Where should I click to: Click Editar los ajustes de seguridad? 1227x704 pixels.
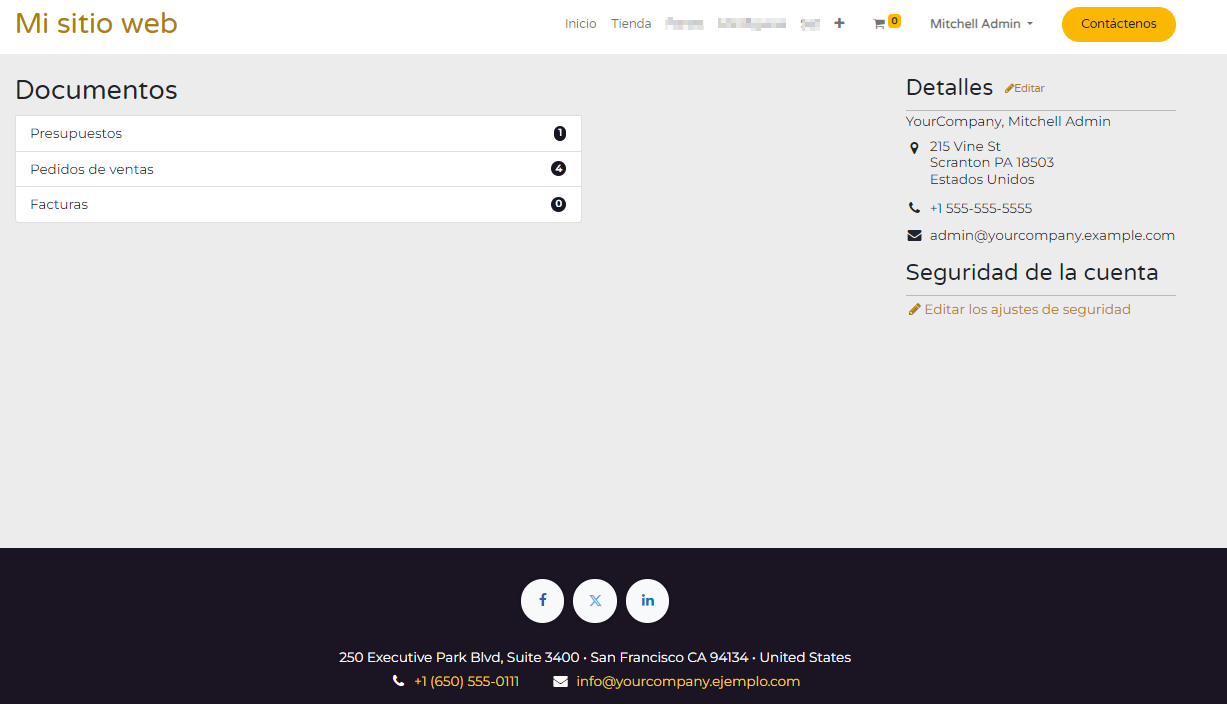[x=1027, y=309]
